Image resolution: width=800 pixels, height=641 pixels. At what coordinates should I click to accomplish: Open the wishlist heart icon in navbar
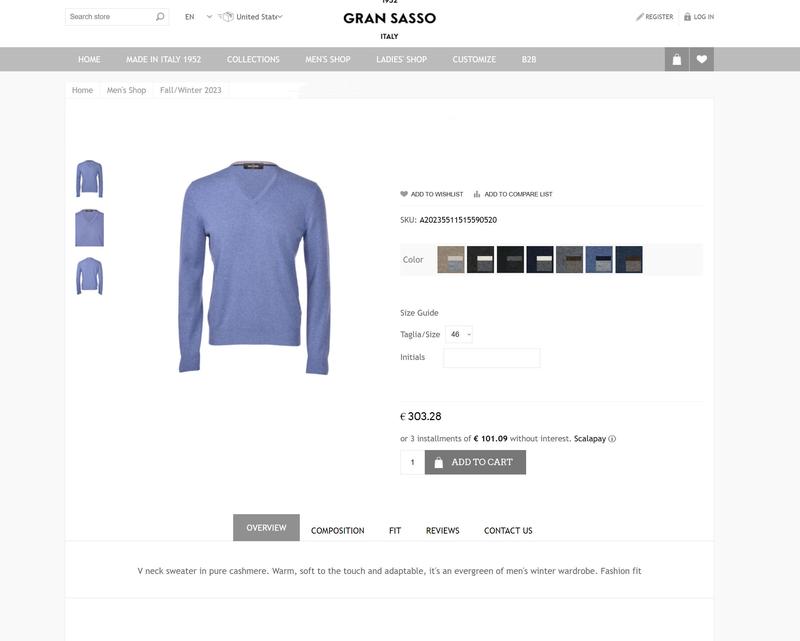(x=702, y=59)
